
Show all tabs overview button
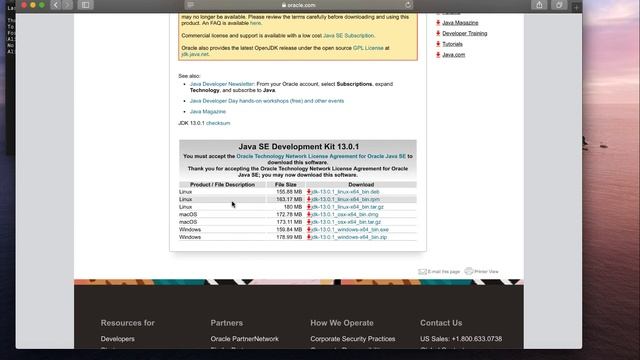(x=559, y=5)
